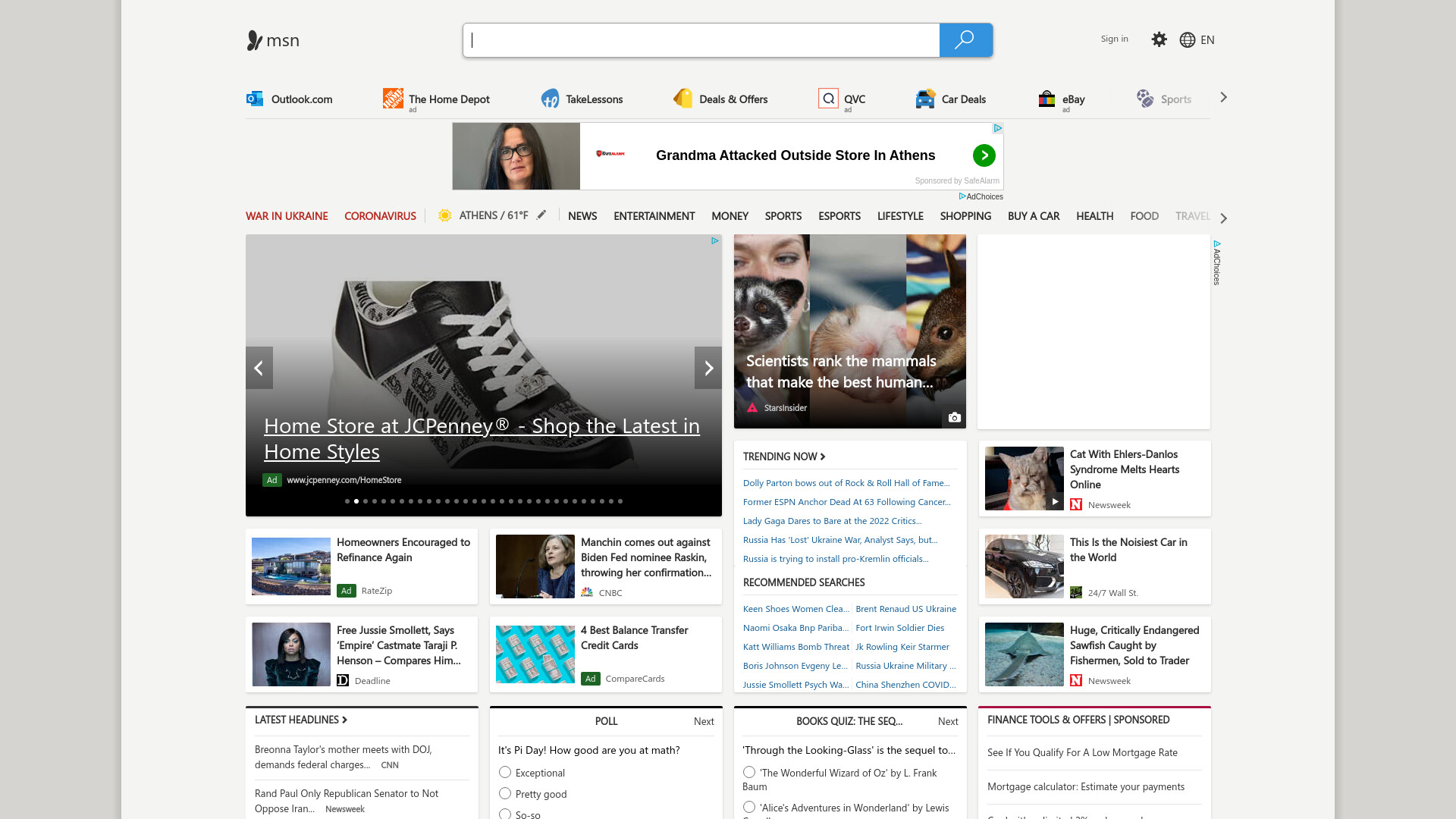Open the News category
1456x819 pixels.
(x=582, y=216)
